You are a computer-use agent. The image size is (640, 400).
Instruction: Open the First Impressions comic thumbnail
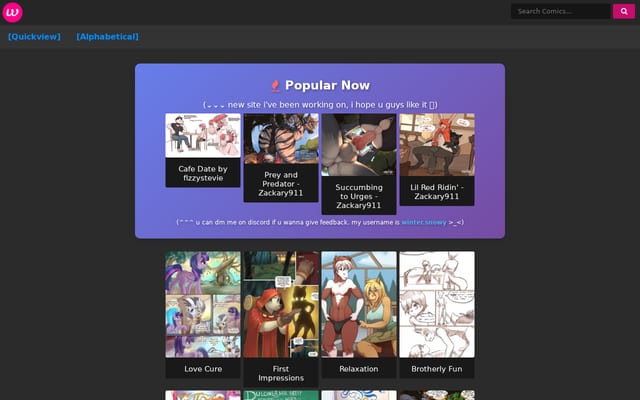pyautogui.click(x=281, y=304)
